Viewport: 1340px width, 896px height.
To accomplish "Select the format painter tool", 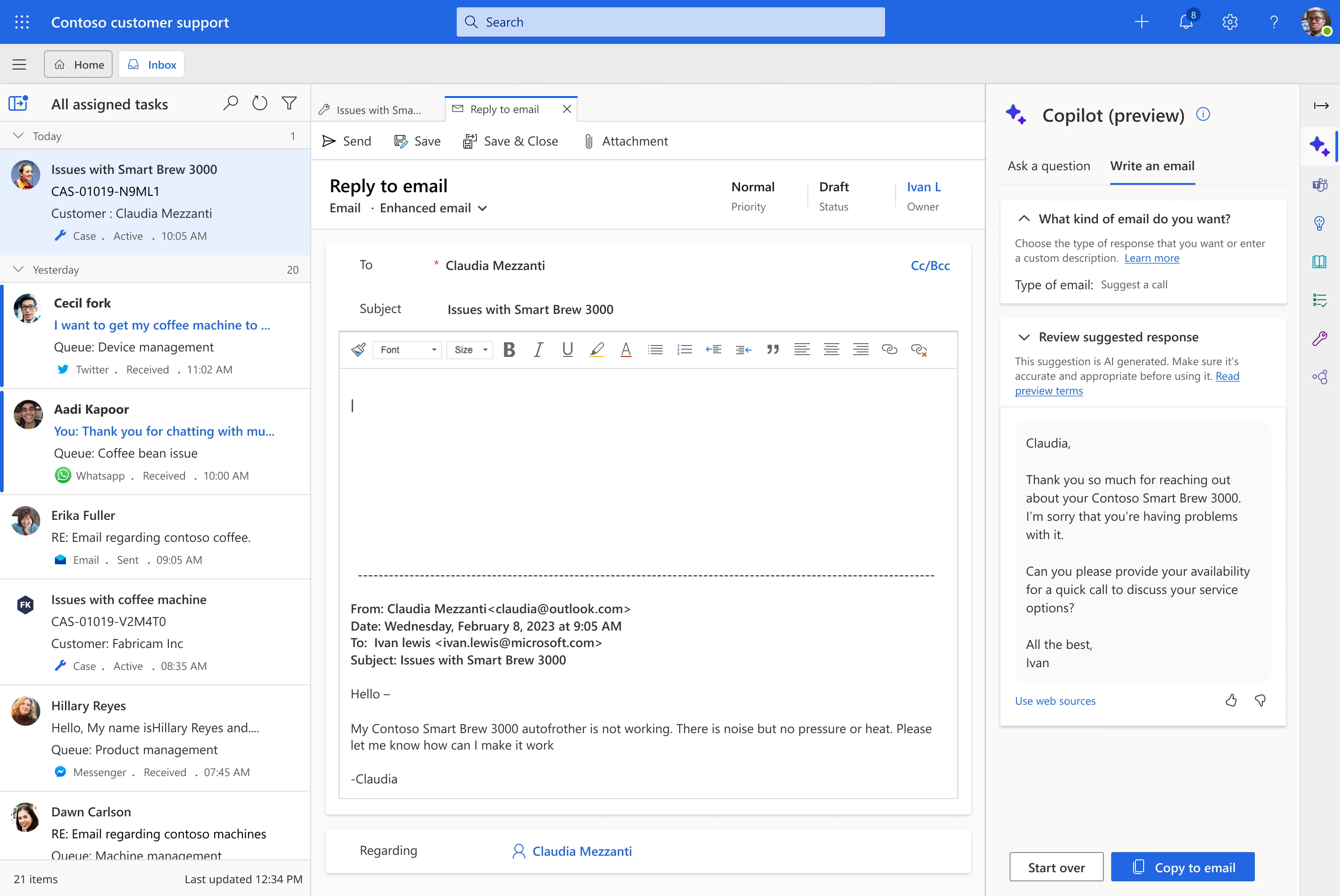I will 358,349.
